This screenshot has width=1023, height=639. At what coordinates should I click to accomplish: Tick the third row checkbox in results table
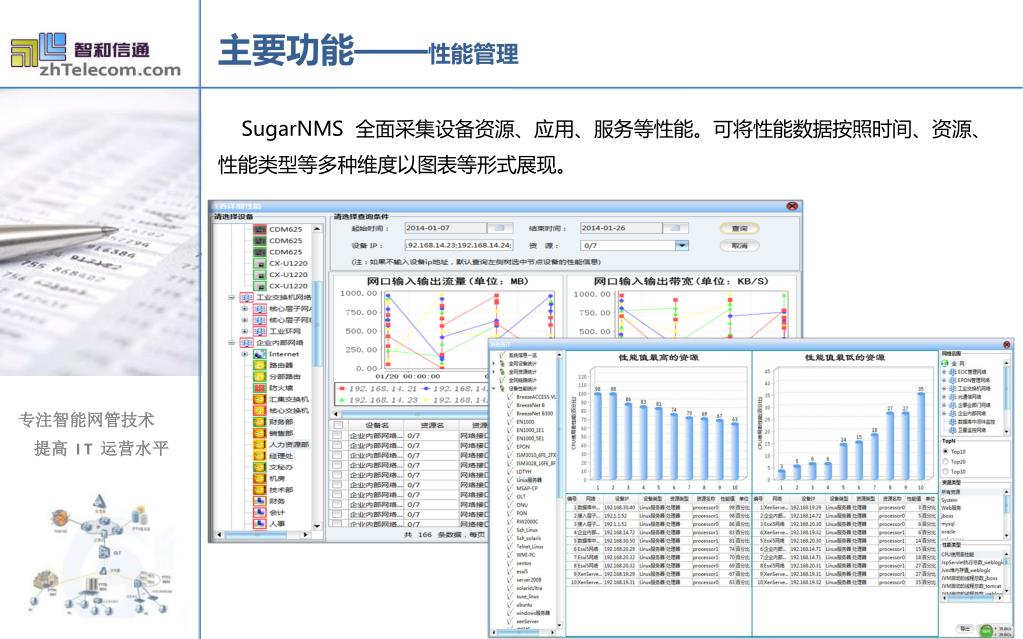[337, 455]
